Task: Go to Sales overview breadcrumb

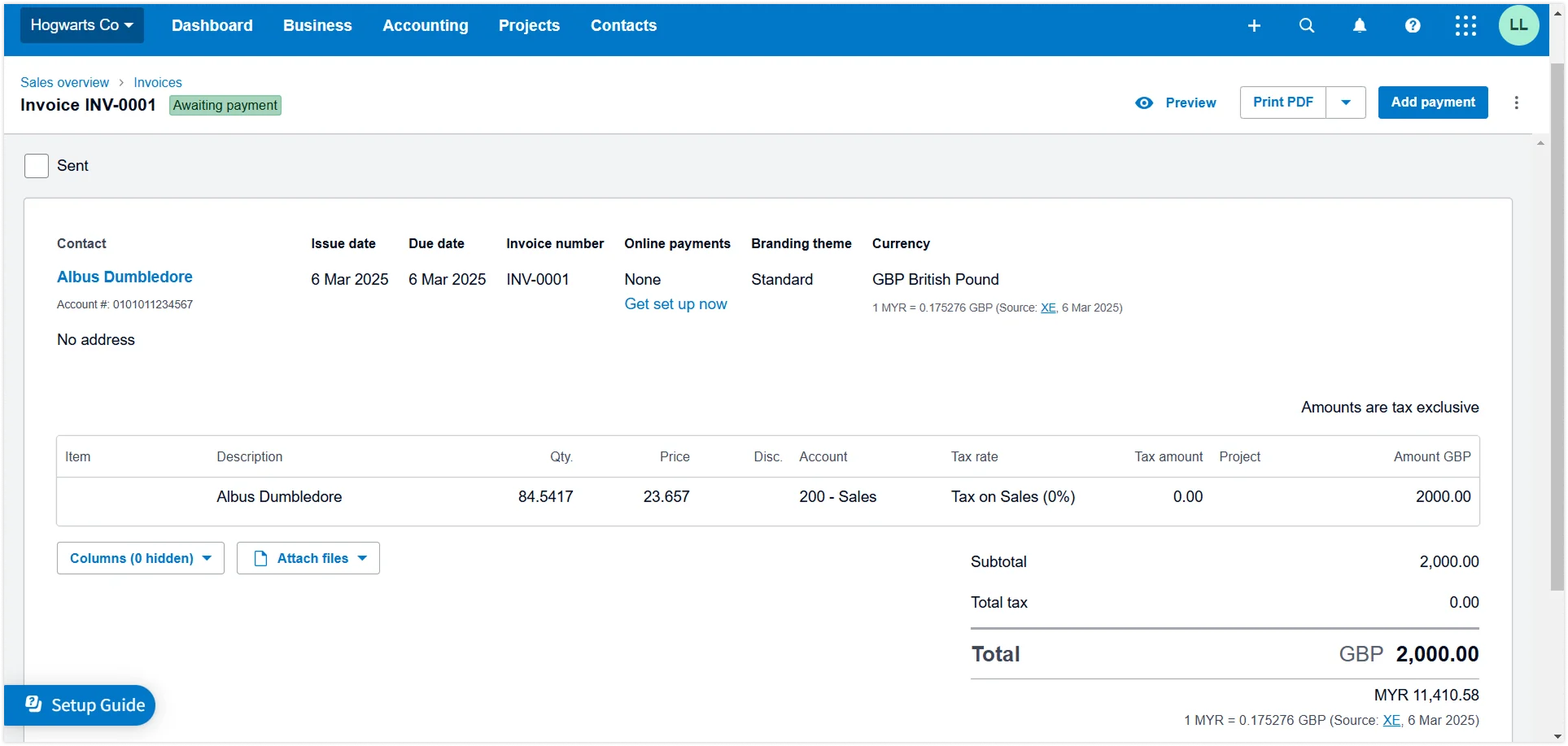Action: (64, 82)
